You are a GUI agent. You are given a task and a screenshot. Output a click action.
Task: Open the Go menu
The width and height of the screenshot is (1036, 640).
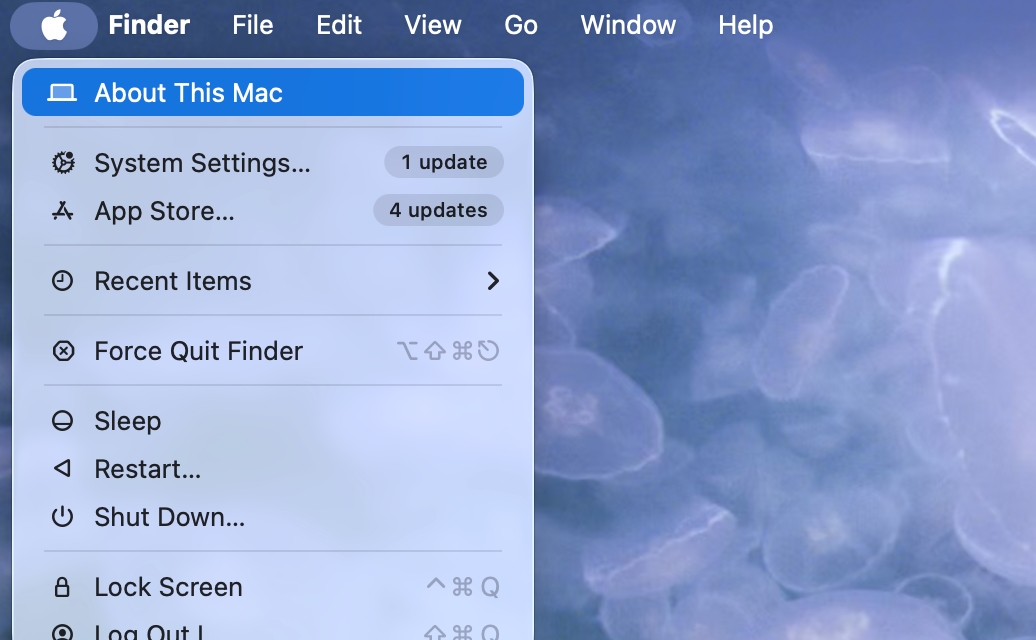521,26
